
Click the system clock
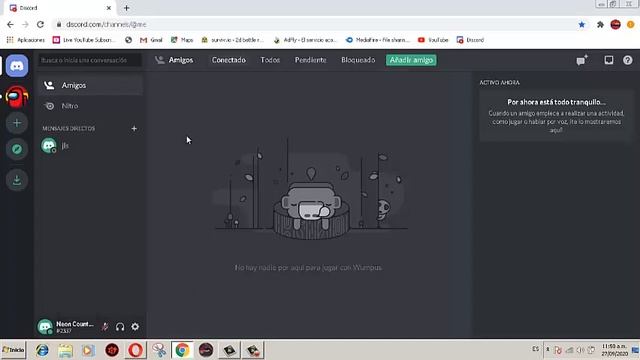614,350
